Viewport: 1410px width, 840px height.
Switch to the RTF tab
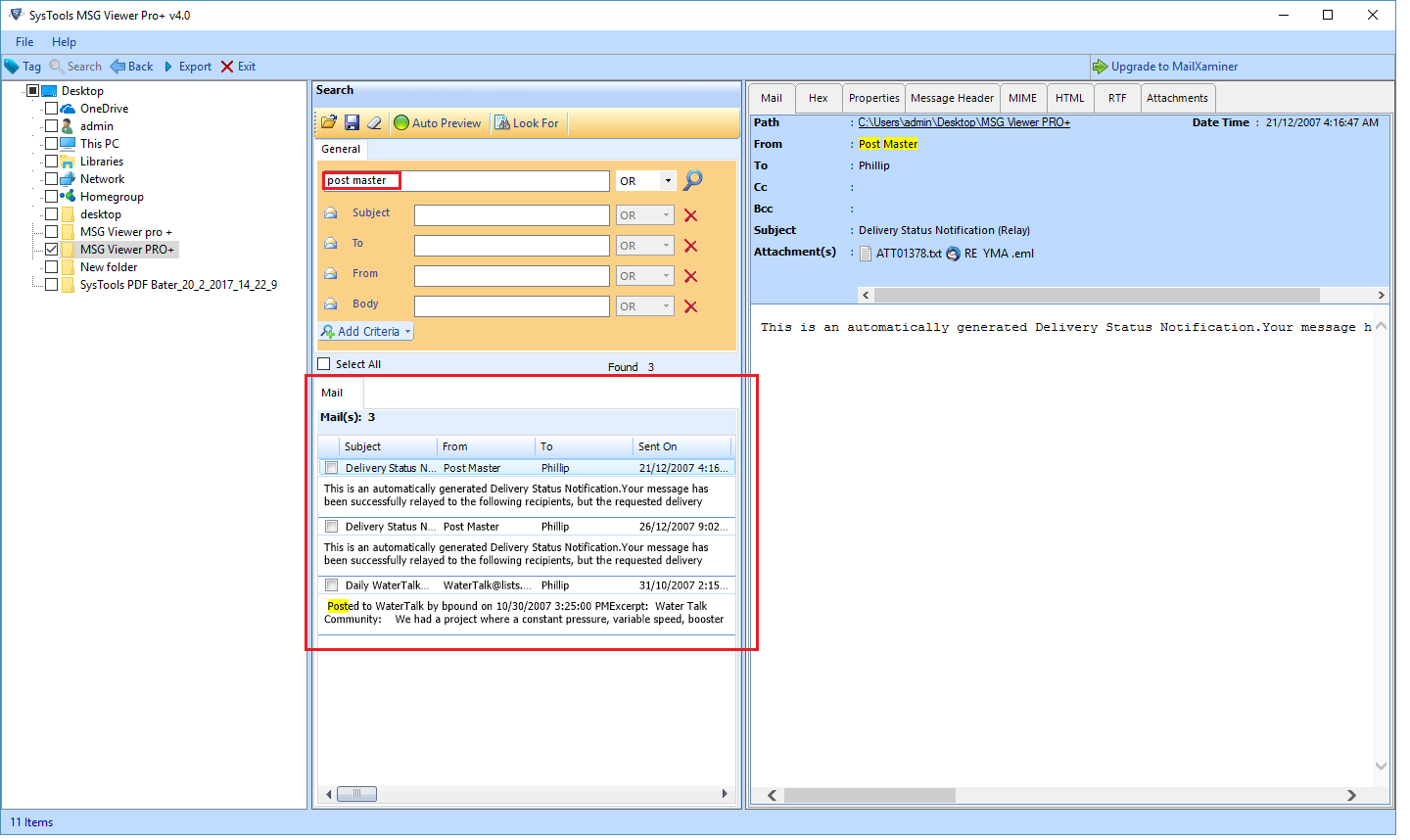coord(1117,98)
